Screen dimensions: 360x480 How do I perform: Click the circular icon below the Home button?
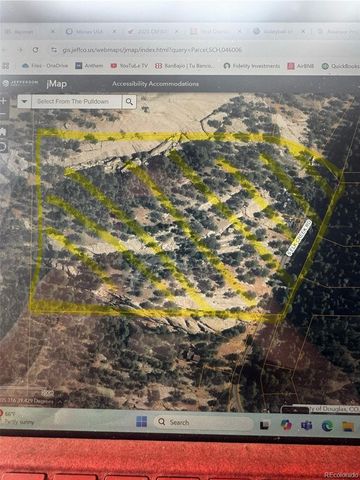tap(3, 147)
